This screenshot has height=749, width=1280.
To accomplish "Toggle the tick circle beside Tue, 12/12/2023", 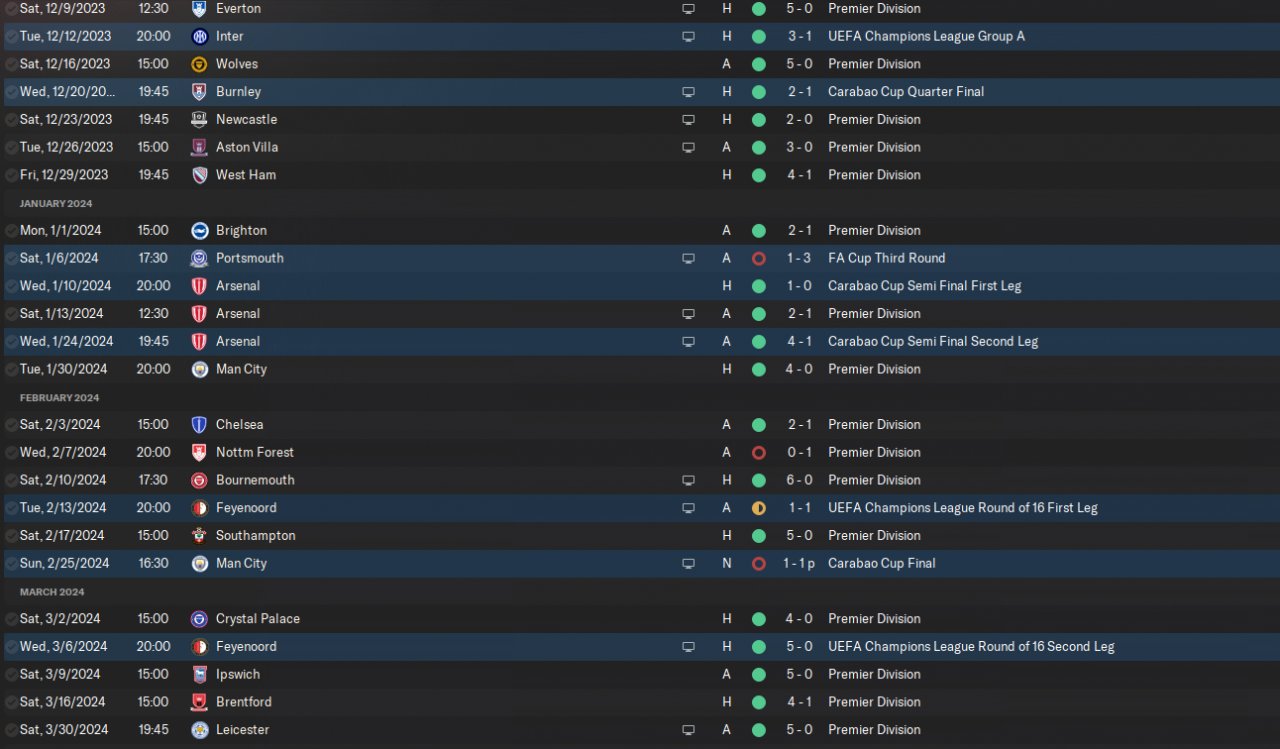I will point(10,36).
